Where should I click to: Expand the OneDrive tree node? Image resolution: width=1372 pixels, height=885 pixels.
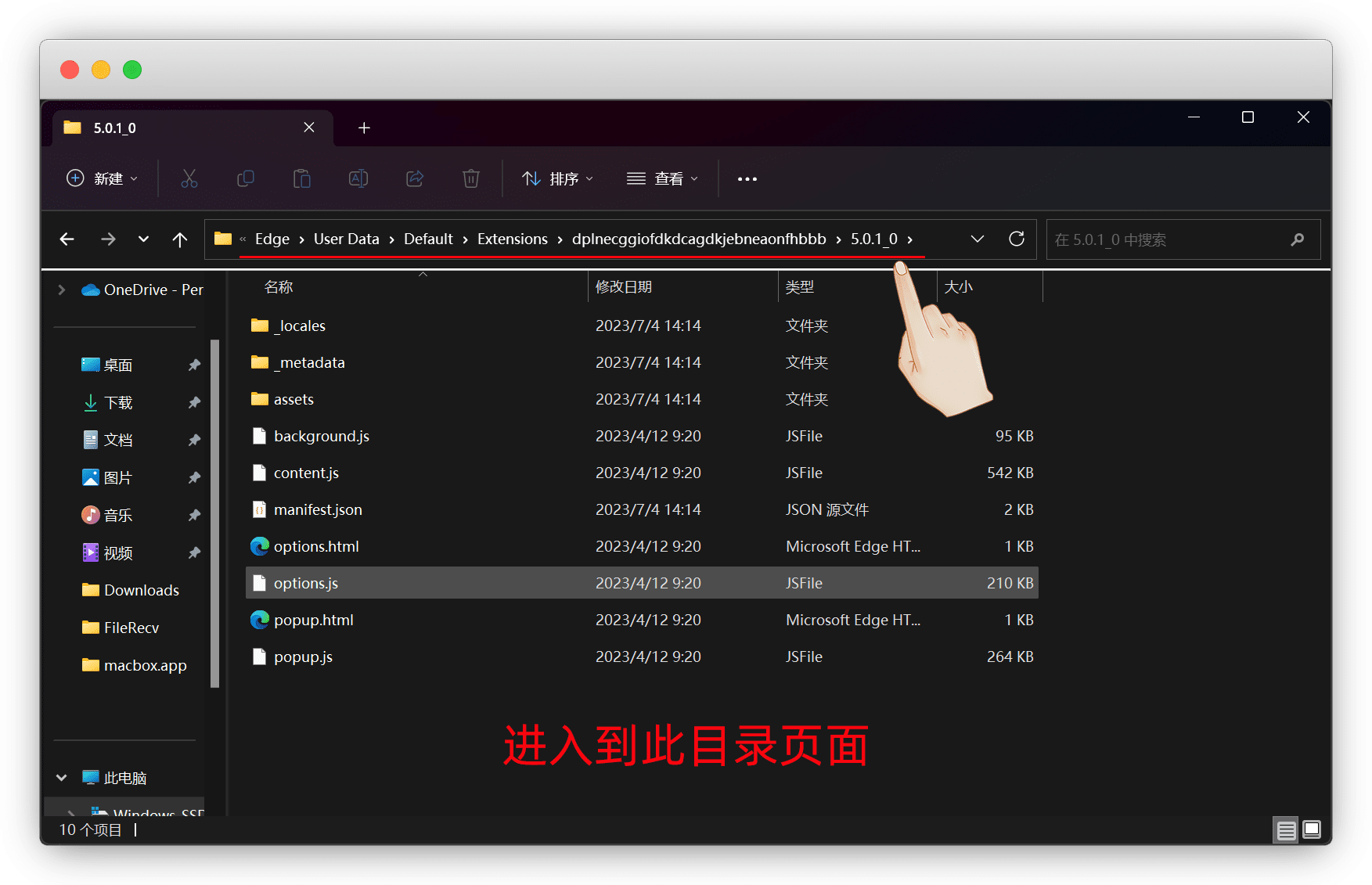point(62,290)
